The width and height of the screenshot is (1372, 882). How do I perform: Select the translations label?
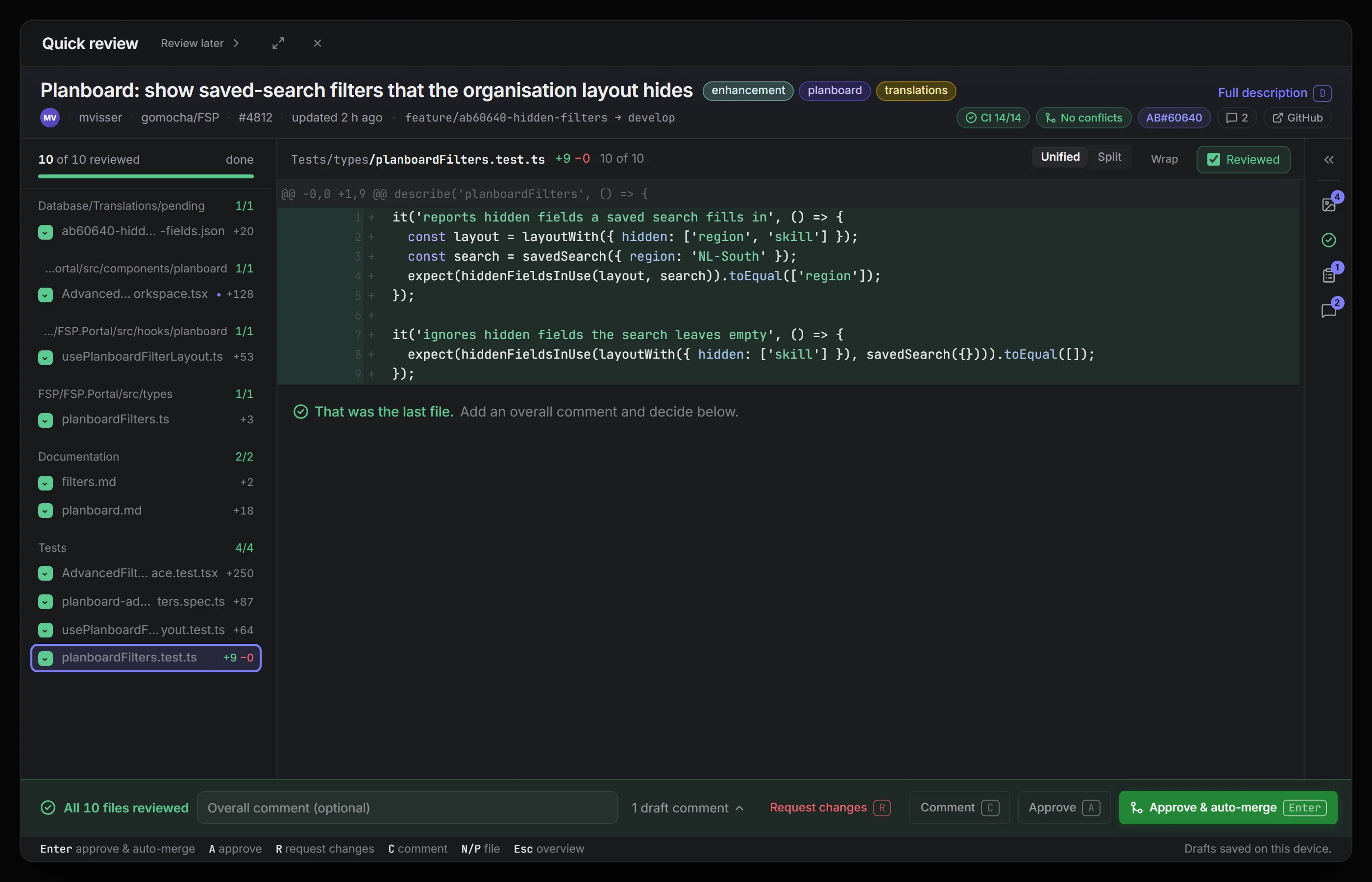pyautogui.click(x=916, y=91)
